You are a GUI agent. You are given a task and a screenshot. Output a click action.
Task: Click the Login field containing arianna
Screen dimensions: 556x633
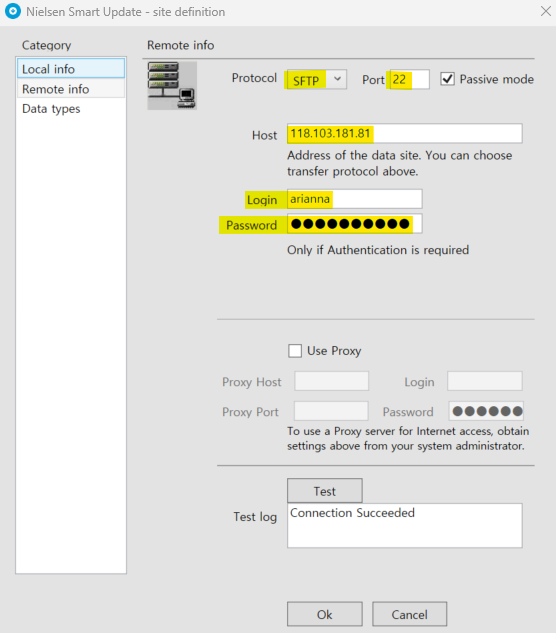click(x=355, y=199)
